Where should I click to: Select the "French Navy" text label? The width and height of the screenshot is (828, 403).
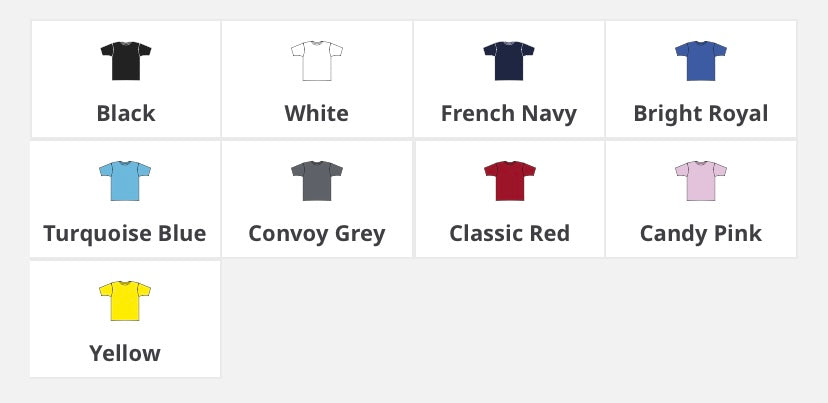tap(509, 115)
